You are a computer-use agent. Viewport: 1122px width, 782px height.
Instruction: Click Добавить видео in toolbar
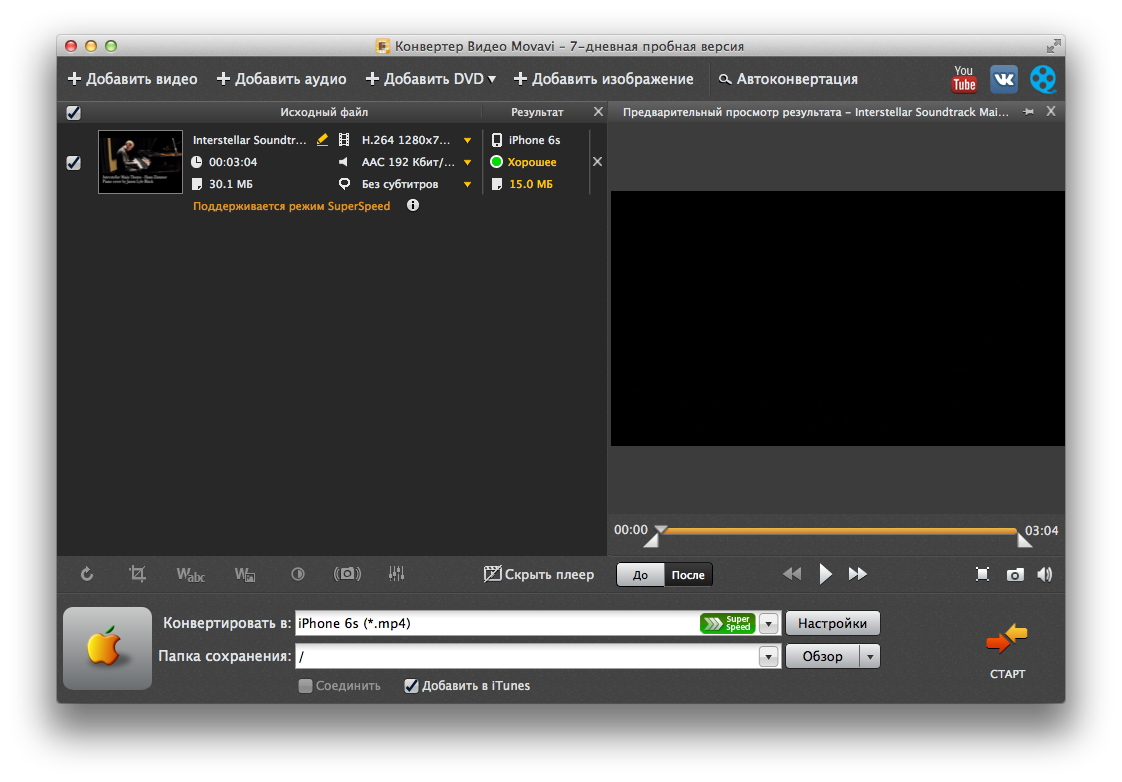132,79
